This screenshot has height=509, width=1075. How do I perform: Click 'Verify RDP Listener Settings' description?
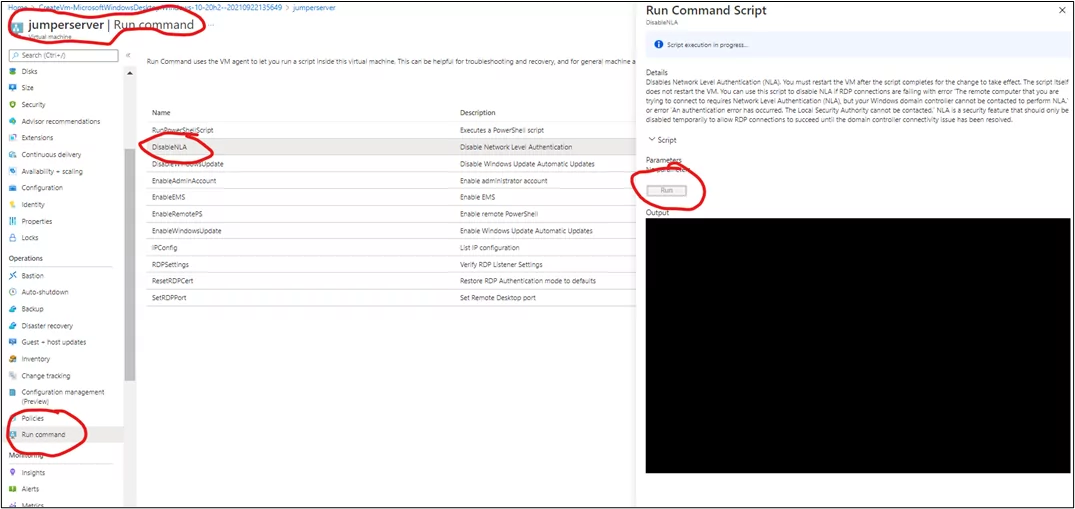pos(503,264)
